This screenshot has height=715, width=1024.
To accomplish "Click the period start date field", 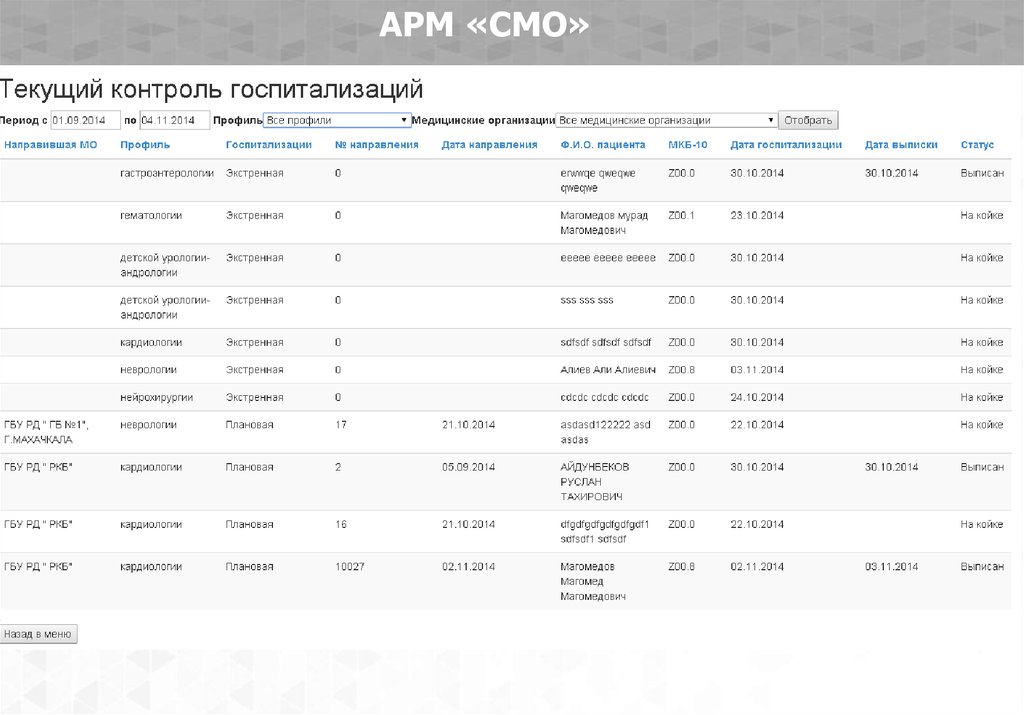I will (85, 120).
